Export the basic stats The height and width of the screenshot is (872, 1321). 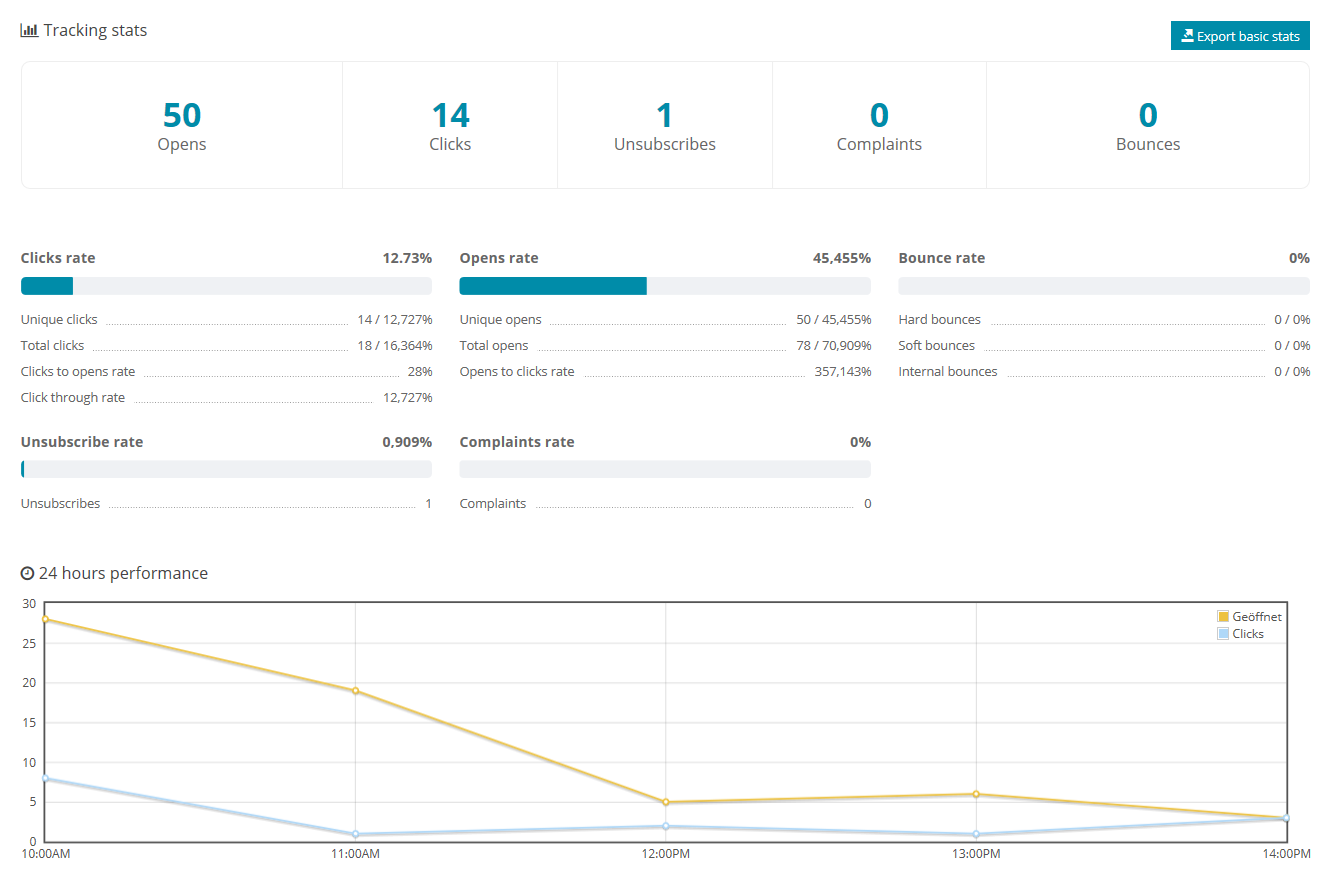tap(1239, 36)
